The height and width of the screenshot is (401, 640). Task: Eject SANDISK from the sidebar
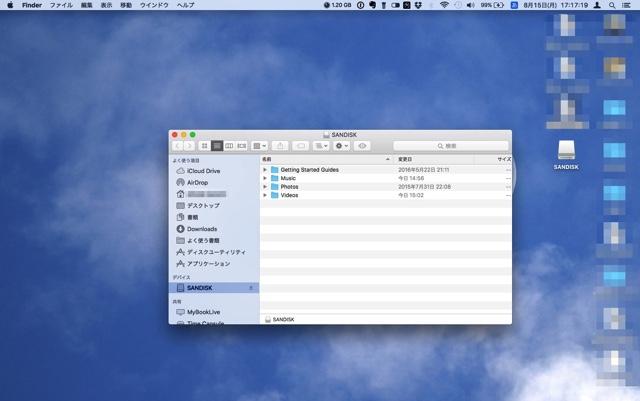coord(251,288)
